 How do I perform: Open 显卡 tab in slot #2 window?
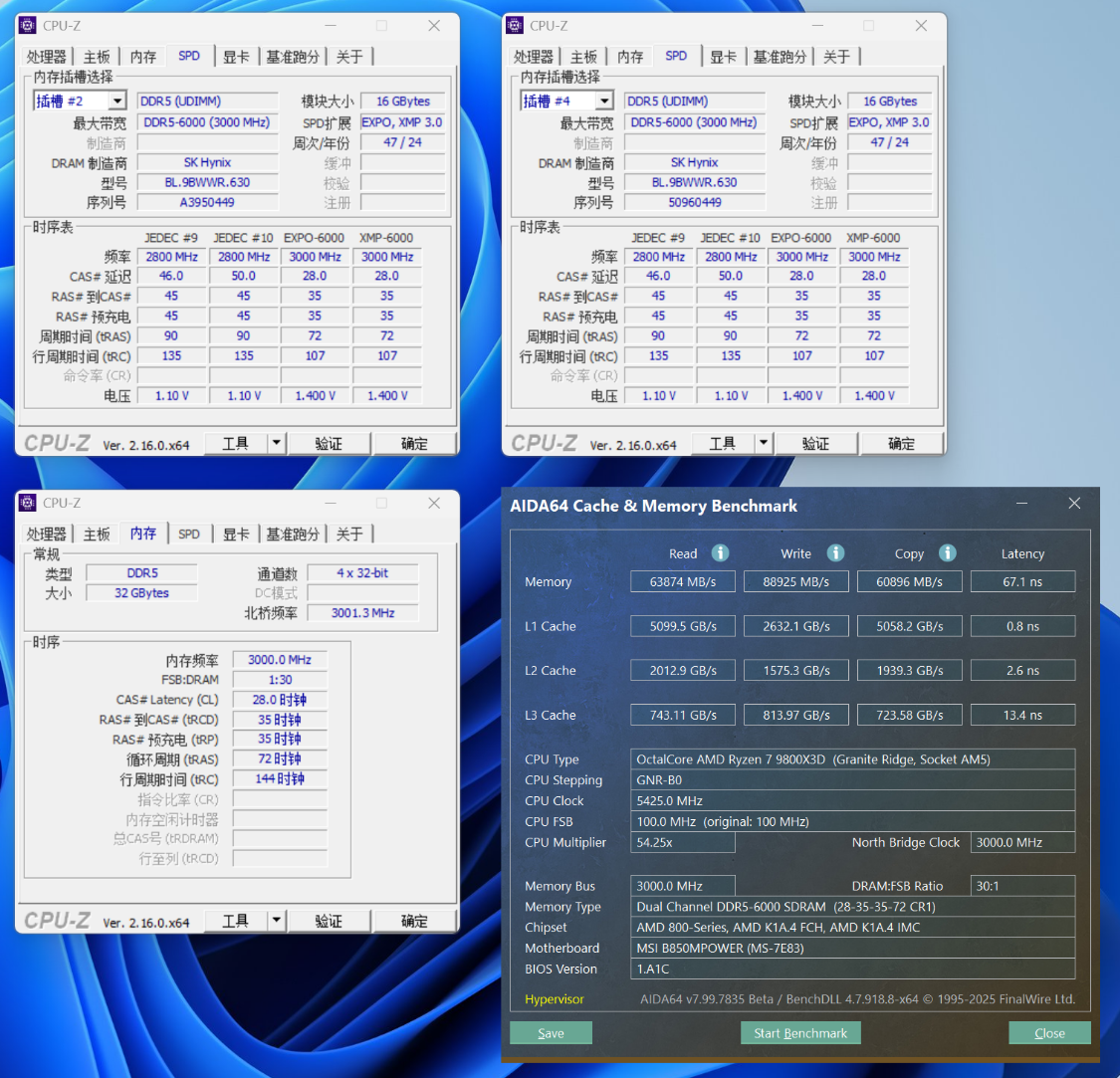point(236,57)
